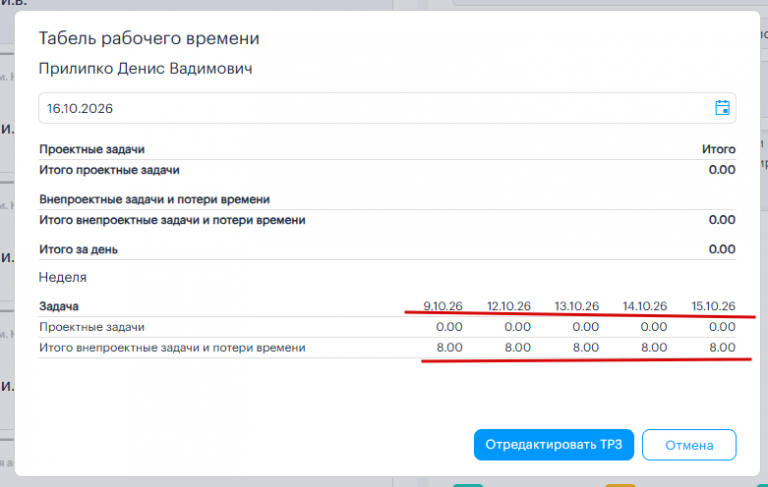Screen dimensions: 768x487
Task: Click the Отредактировать ТРЗ button
Action: coord(553,445)
